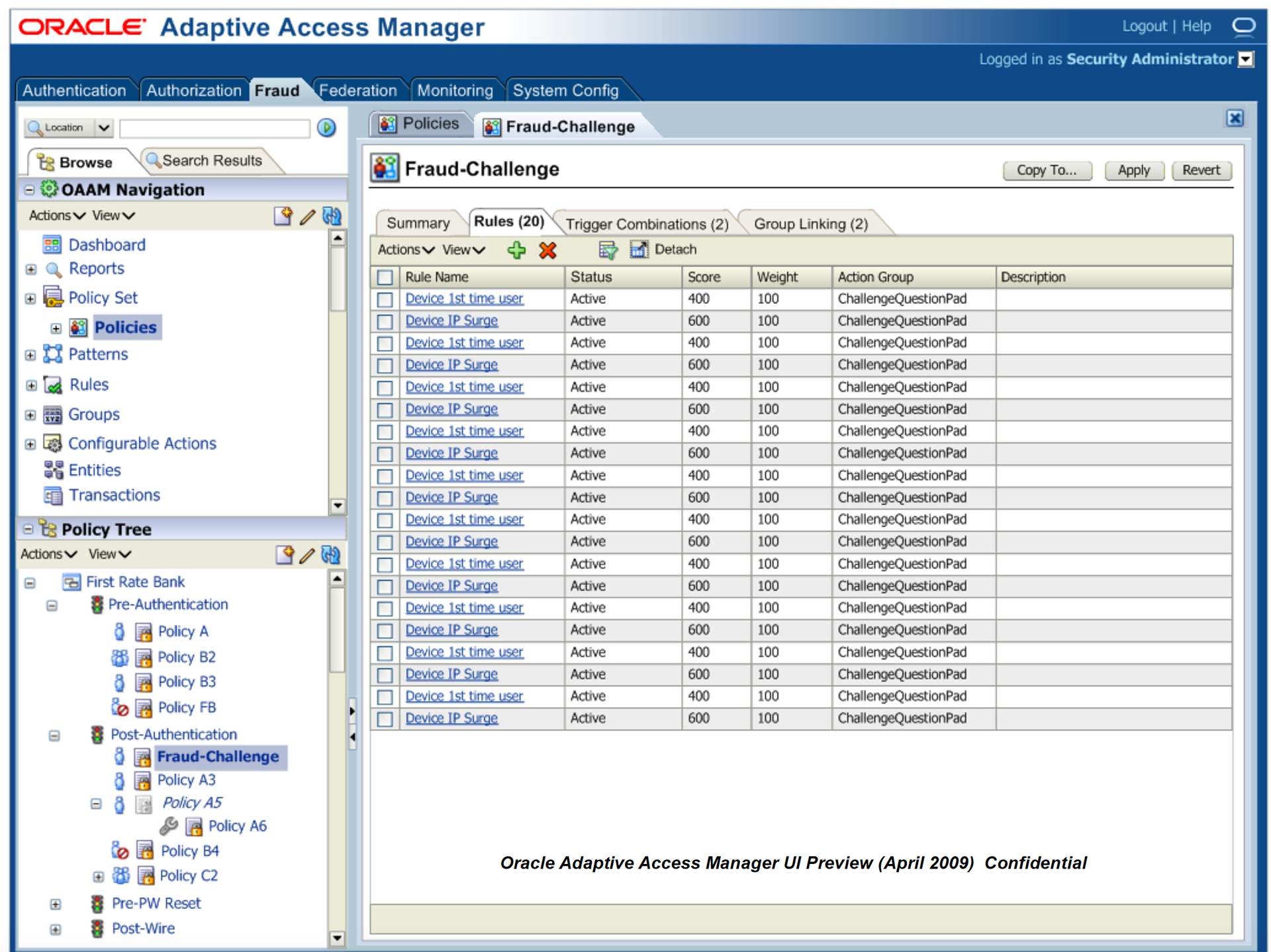Image resolution: width=1271 pixels, height=952 pixels.
Task: Collapse the Policy Tree panel
Action: coord(28,529)
